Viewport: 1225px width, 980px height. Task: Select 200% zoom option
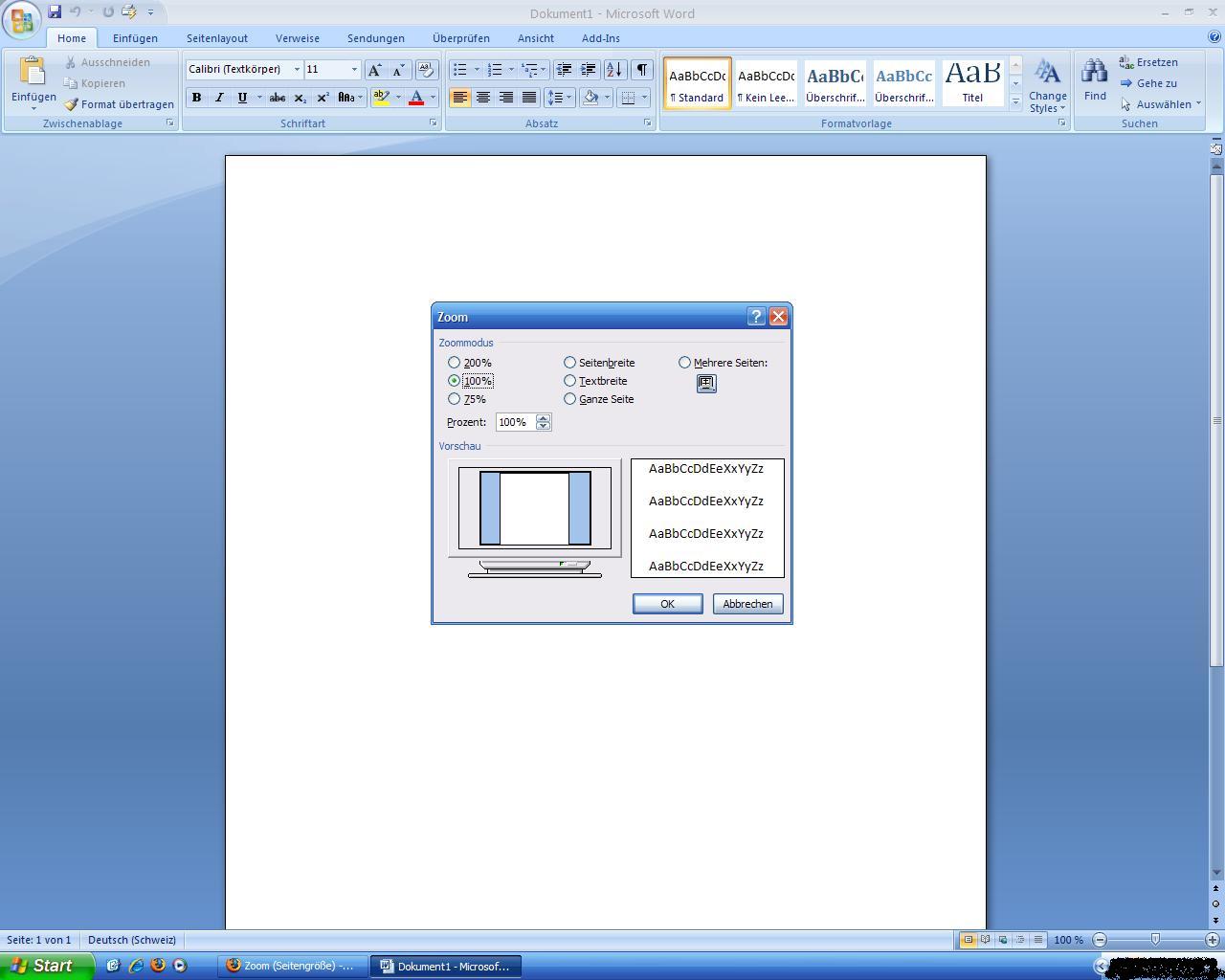[469, 363]
